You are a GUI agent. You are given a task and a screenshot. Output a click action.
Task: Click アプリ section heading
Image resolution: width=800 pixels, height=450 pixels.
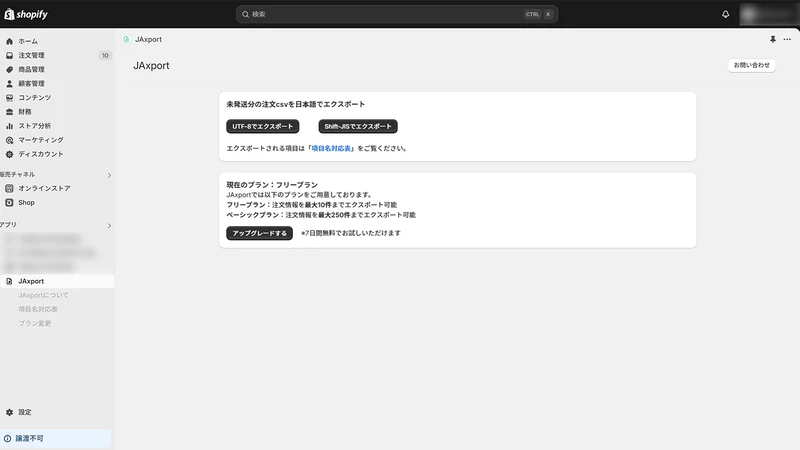coord(8,224)
